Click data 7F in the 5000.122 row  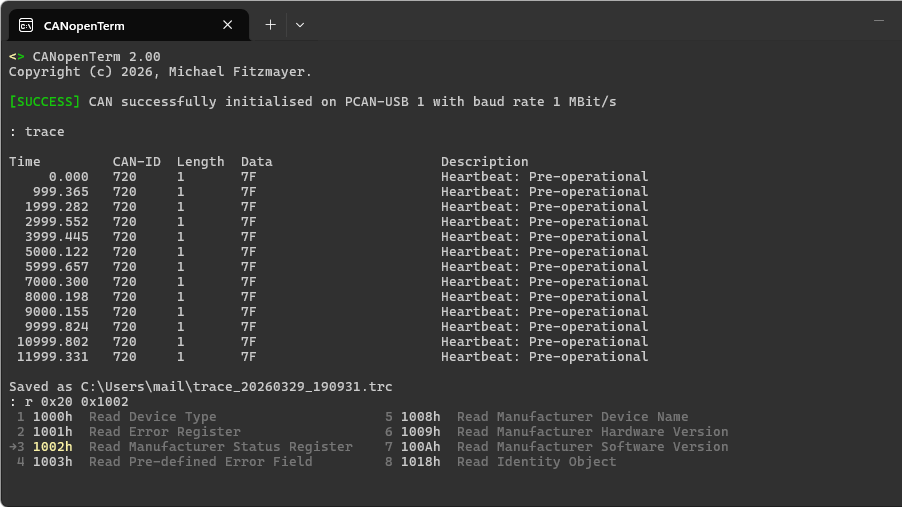[249, 251]
